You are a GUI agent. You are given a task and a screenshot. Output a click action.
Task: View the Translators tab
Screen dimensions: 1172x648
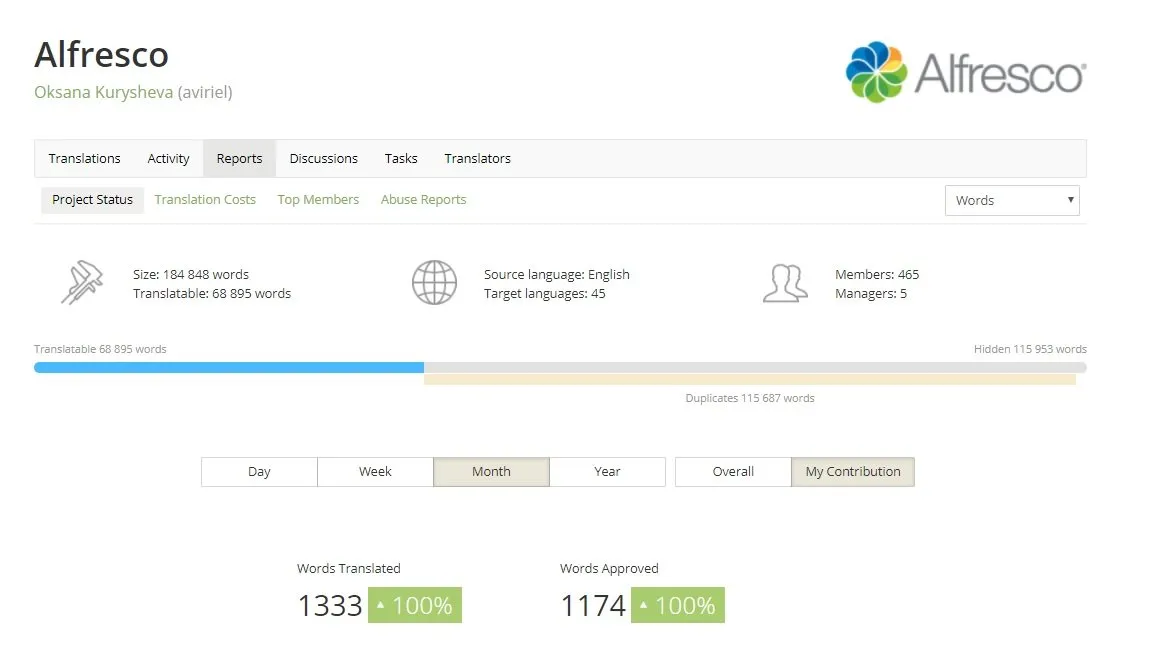point(478,158)
